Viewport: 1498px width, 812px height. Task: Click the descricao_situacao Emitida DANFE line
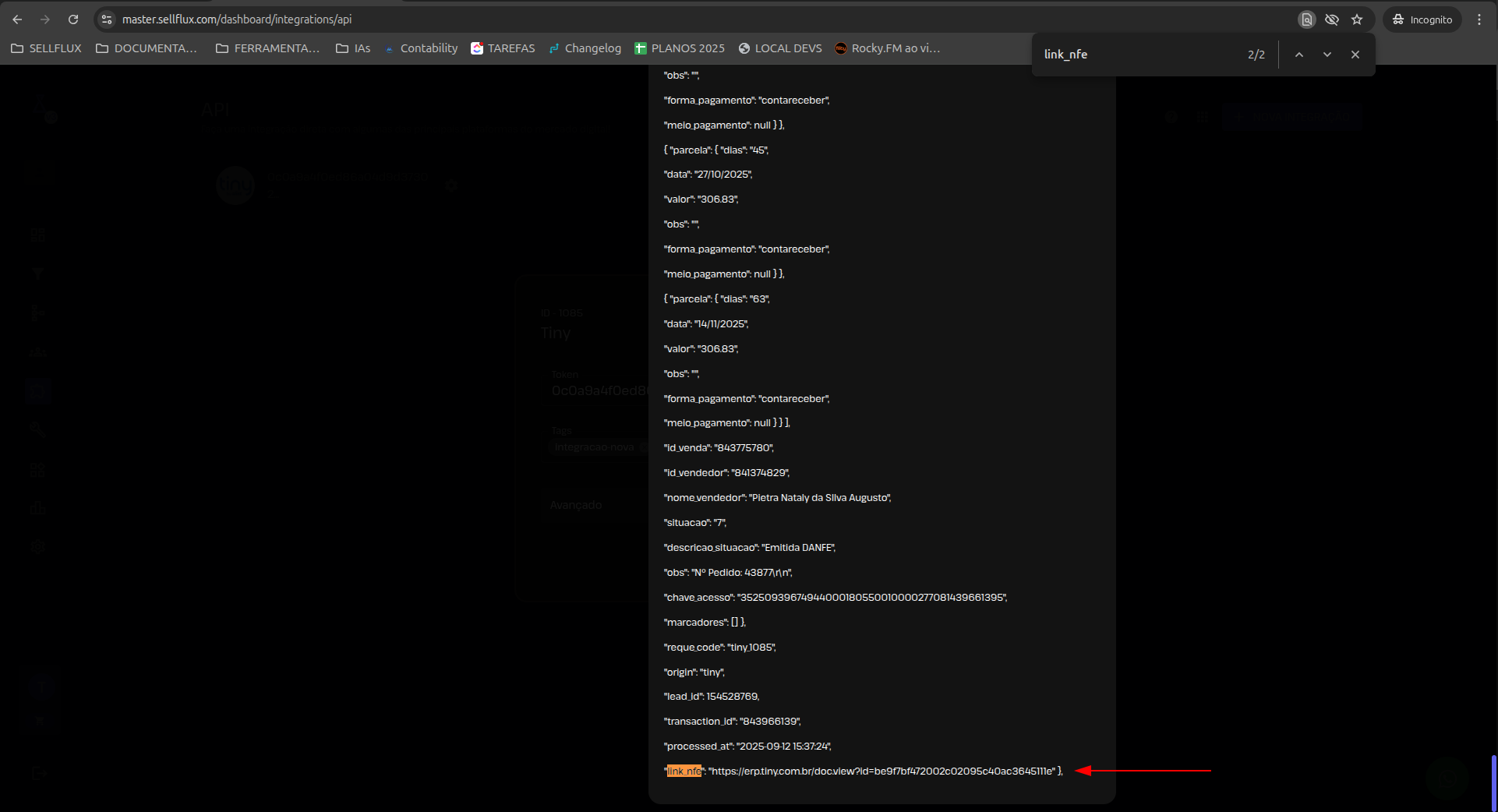point(749,548)
